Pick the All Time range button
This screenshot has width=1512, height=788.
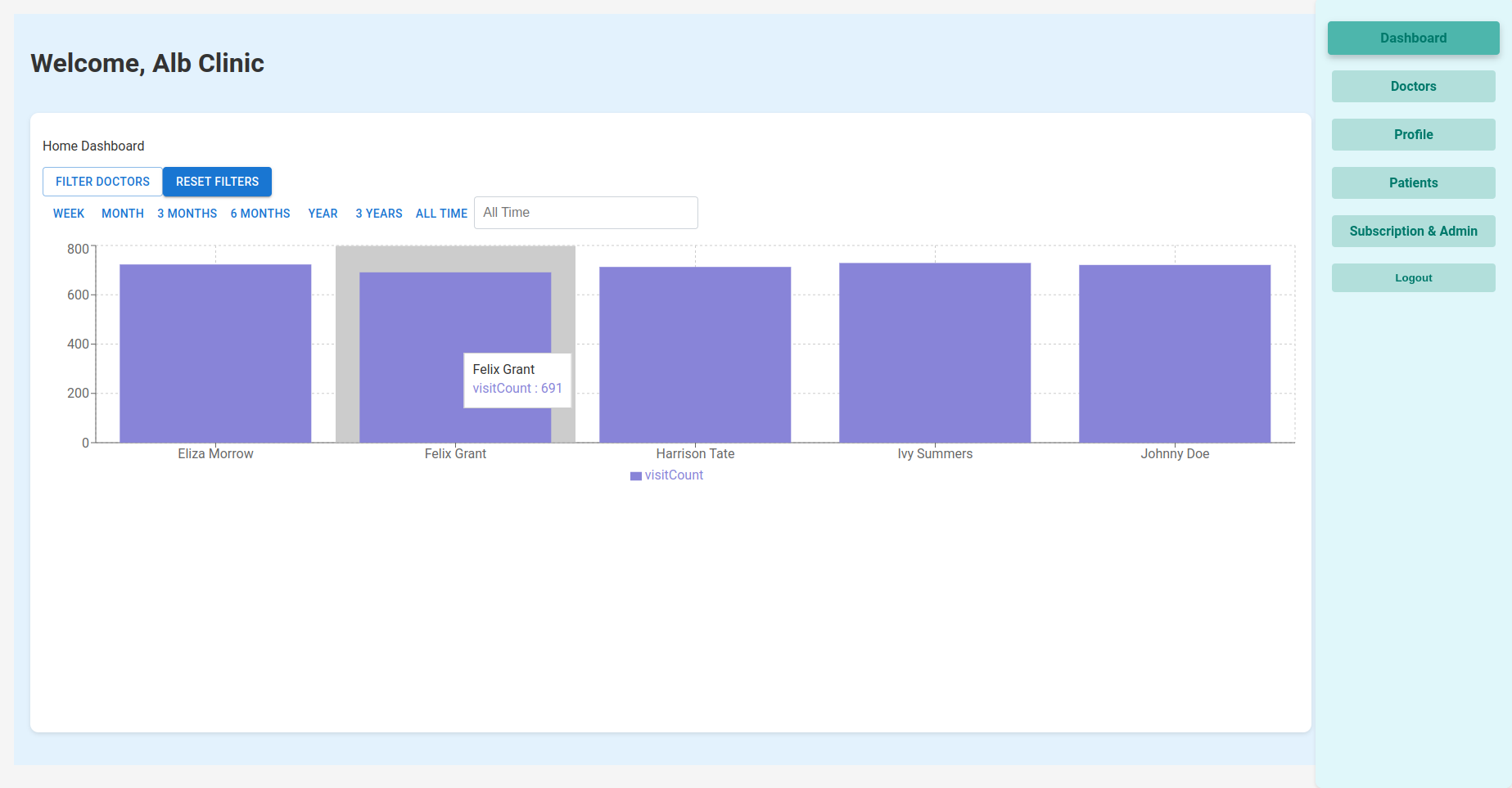[x=441, y=213]
